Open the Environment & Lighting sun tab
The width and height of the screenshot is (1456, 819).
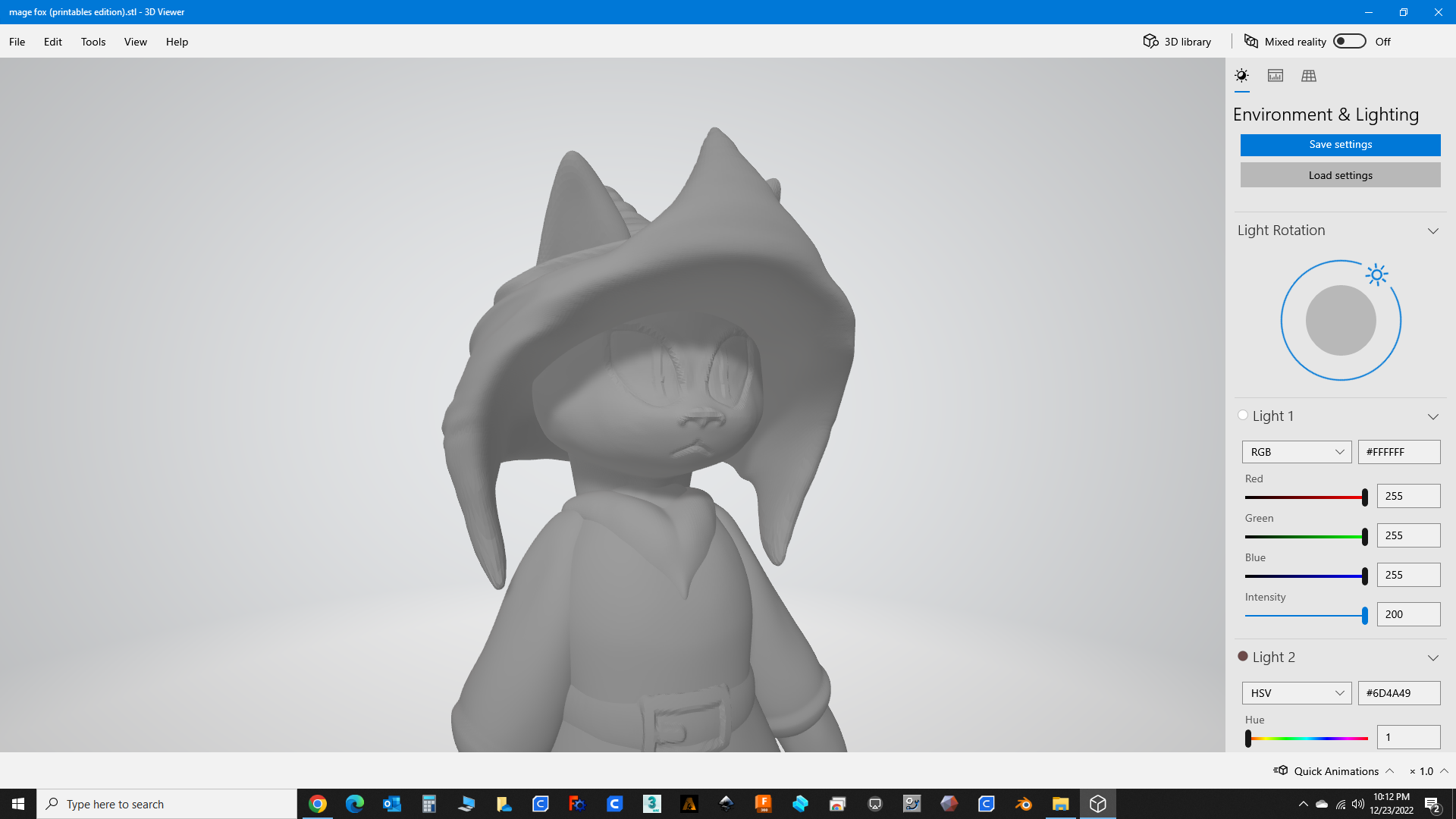coord(1241,76)
